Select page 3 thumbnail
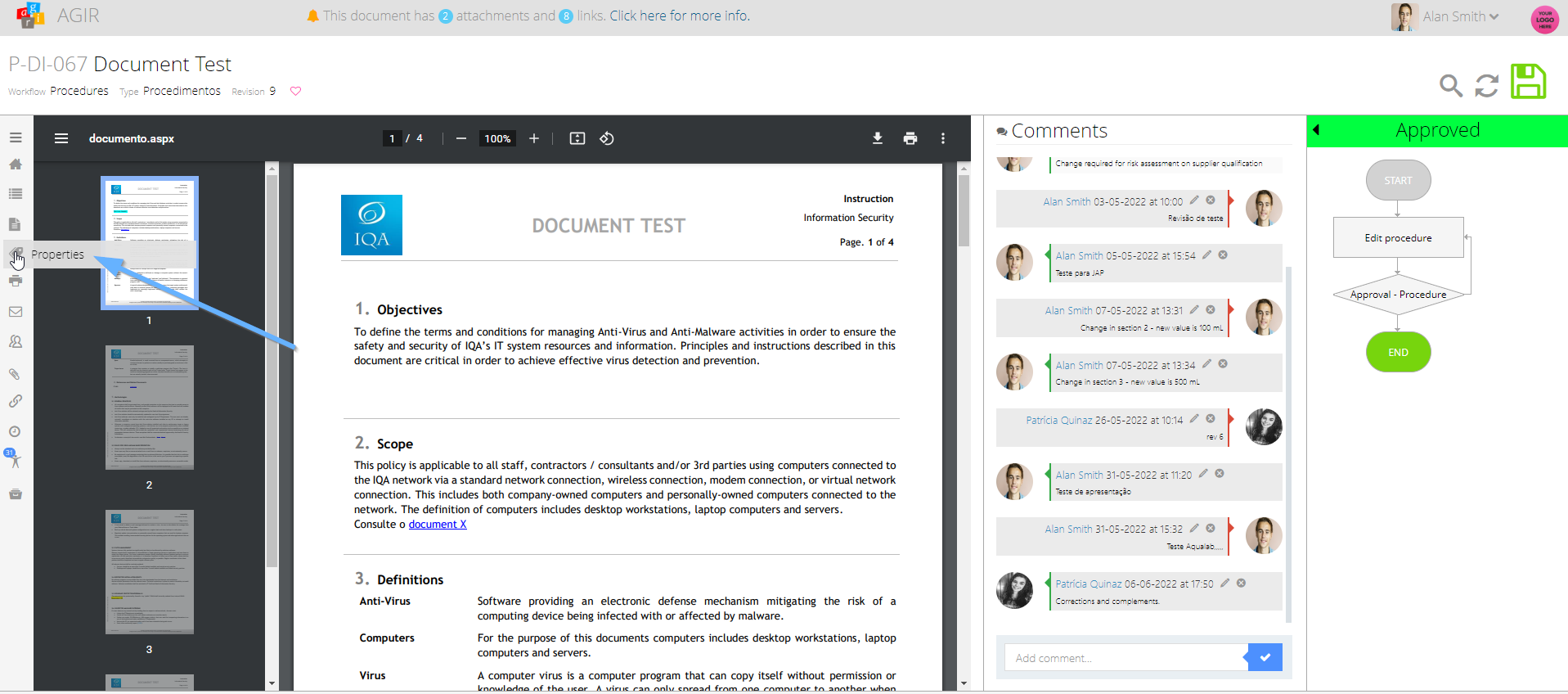The height and width of the screenshot is (694, 1568). [150, 572]
